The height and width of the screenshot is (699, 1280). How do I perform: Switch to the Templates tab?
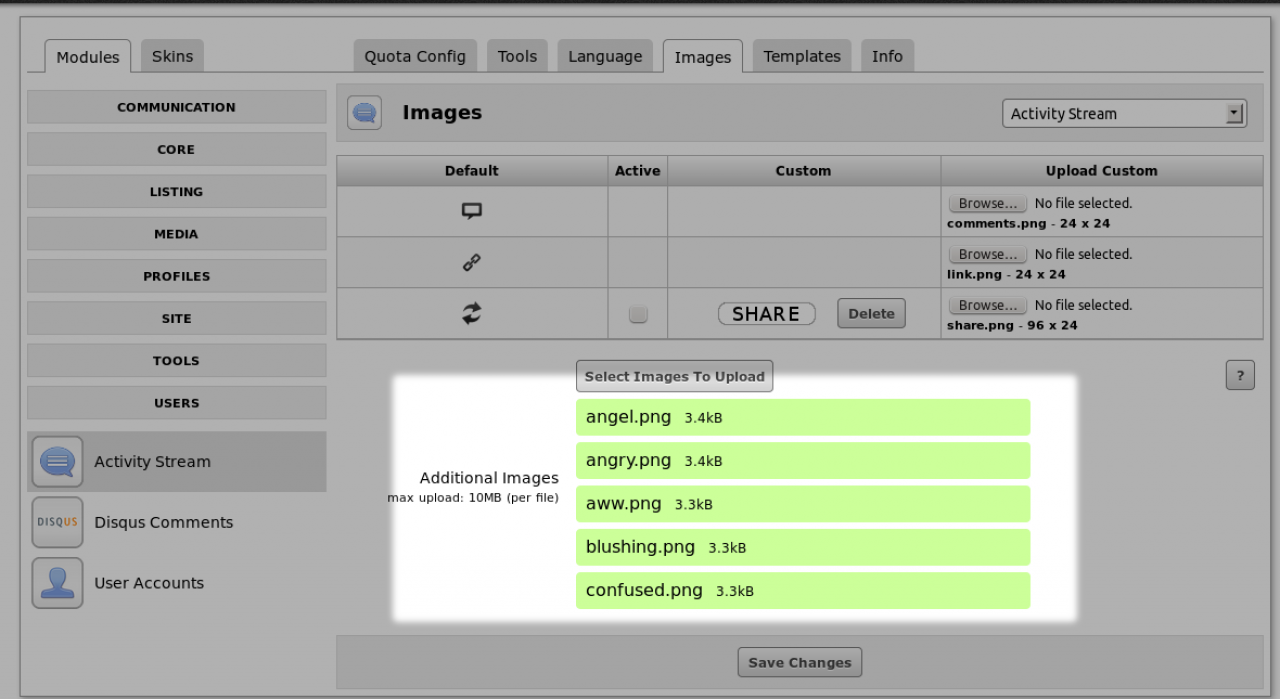coord(802,57)
